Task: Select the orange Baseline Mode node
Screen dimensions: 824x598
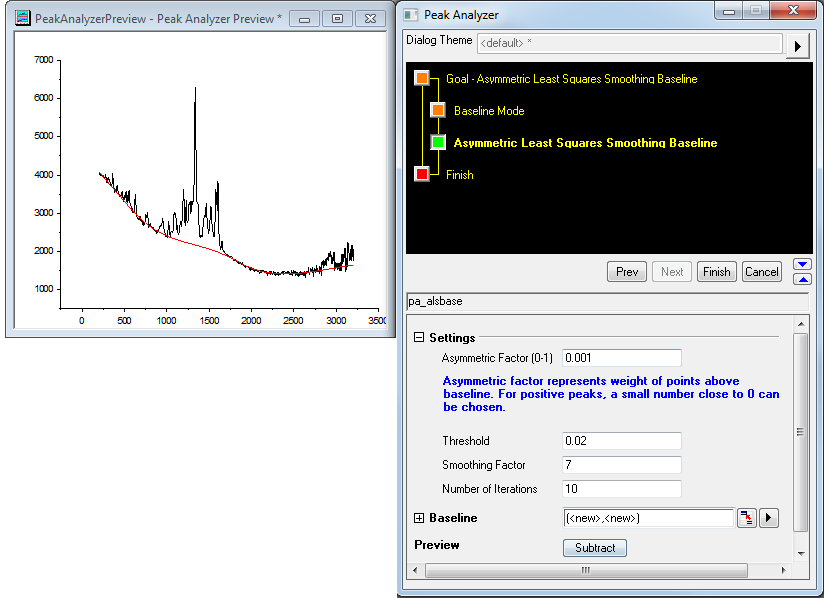Action: [438, 110]
